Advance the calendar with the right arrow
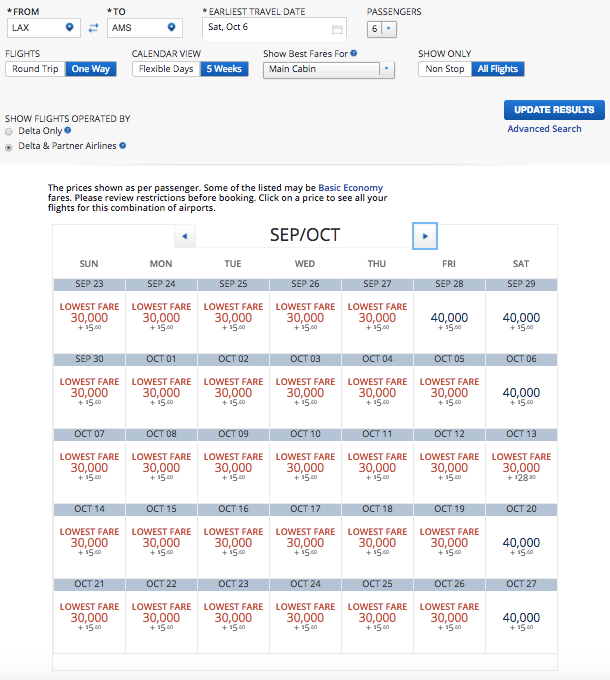Screen dimensions: 610x680 click(x=425, y=236)
